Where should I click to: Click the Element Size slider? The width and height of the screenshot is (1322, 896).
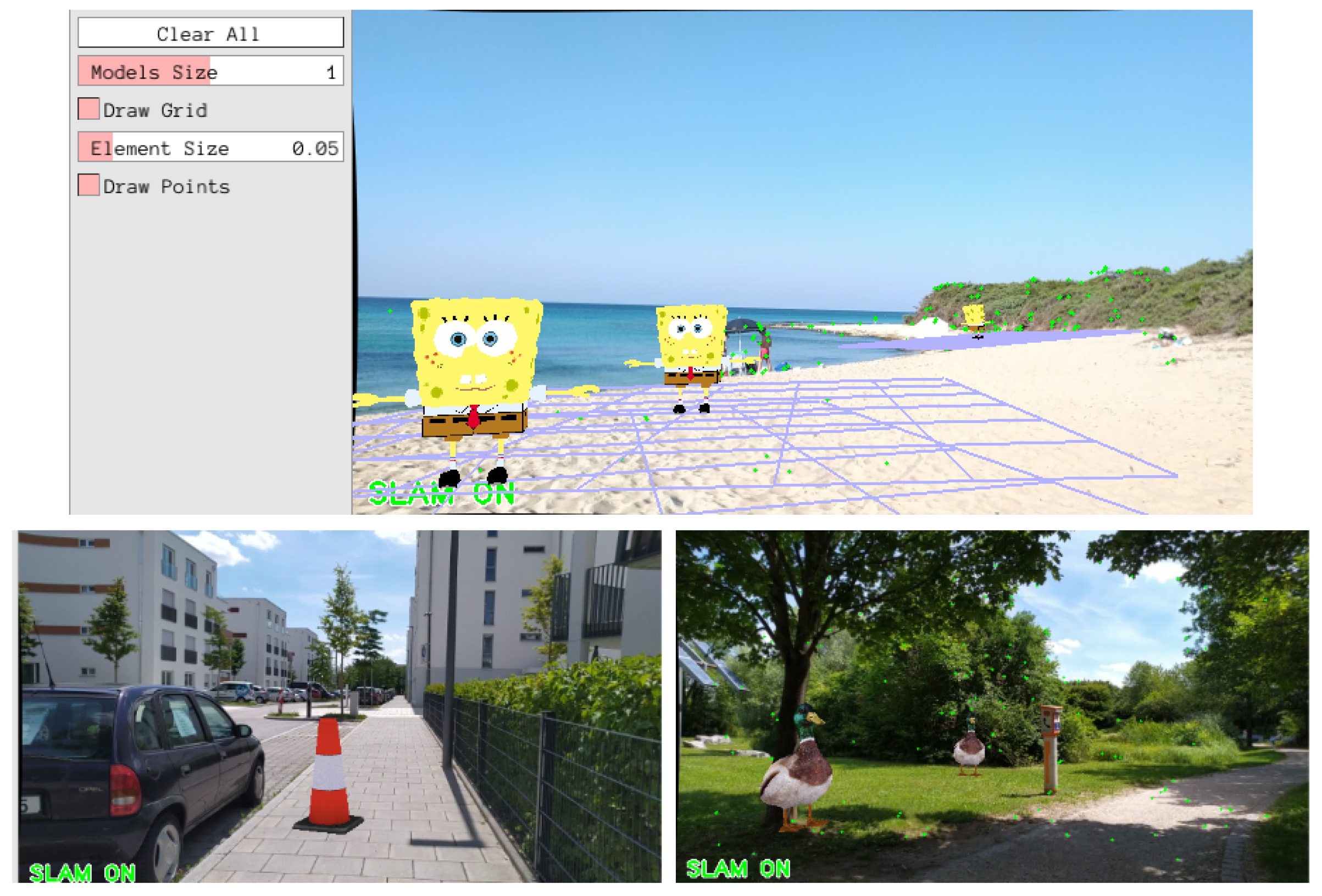click(x=210, y=148)
